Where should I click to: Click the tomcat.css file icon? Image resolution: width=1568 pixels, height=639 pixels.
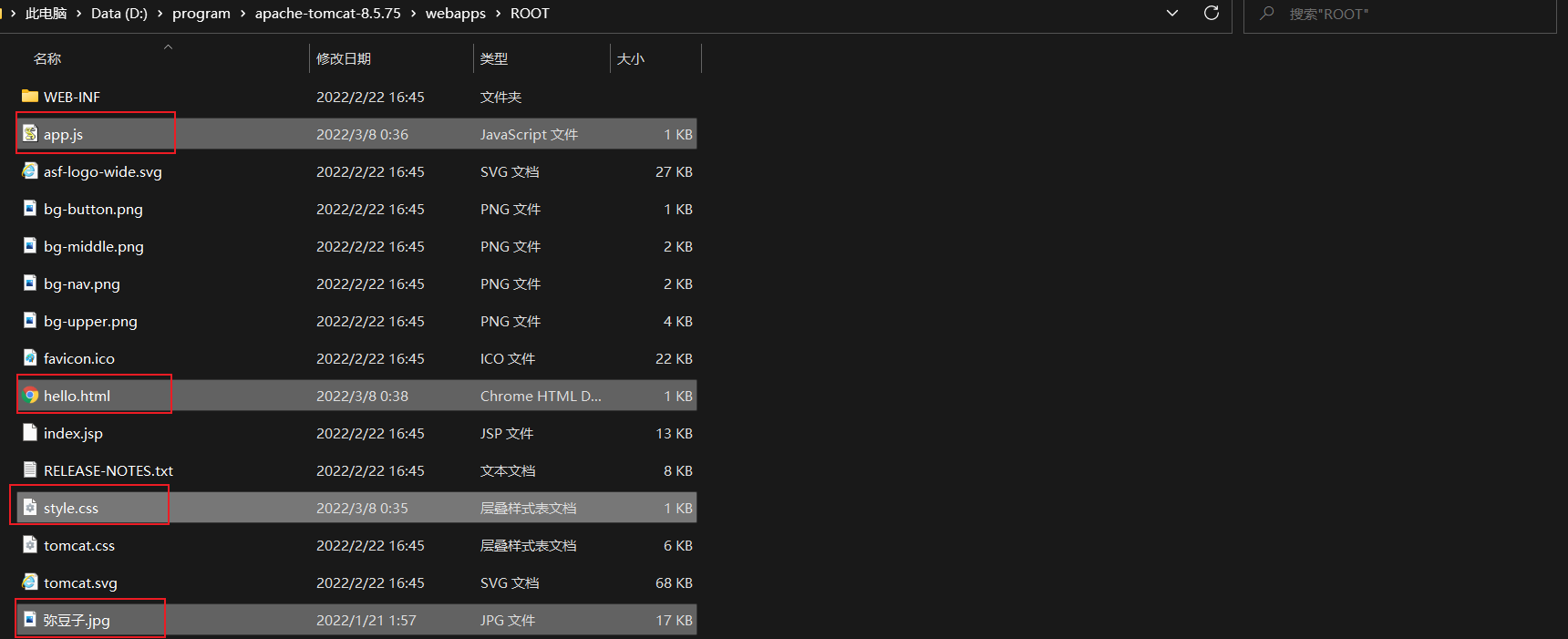pos(30,544)
